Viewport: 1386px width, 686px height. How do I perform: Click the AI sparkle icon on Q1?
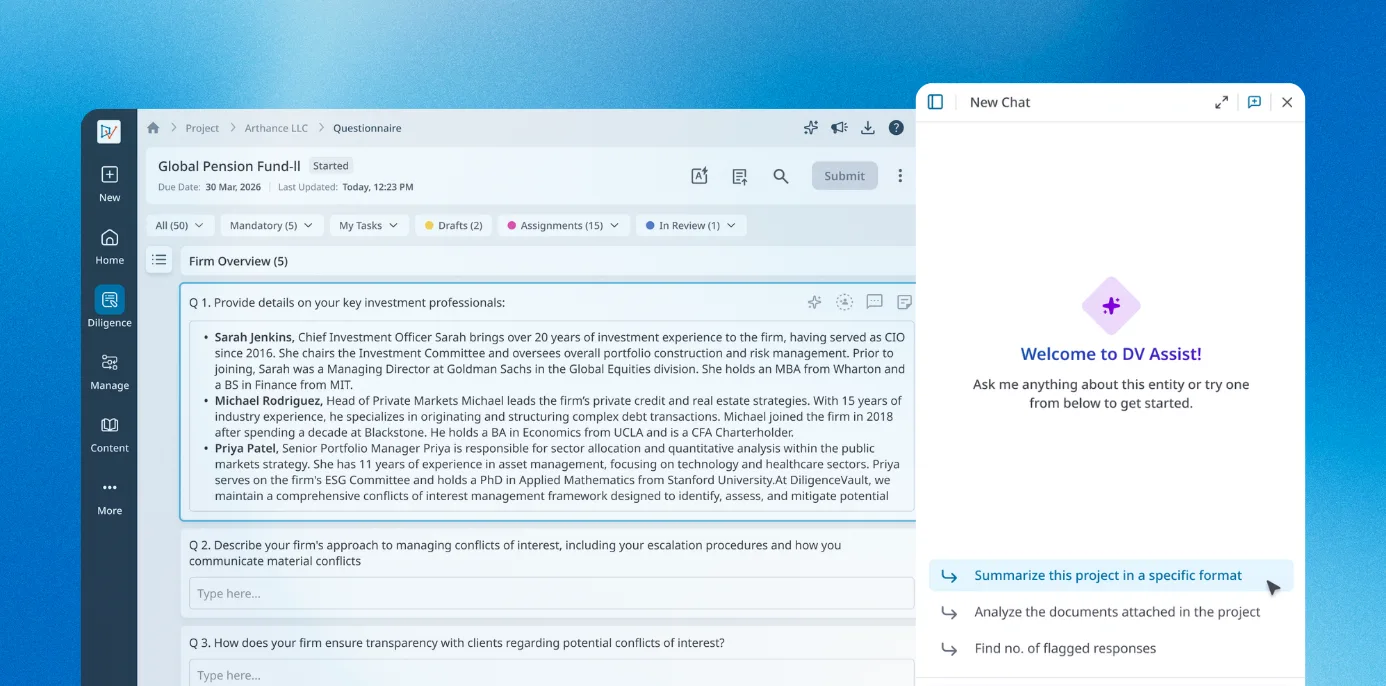click(x=814, y=302)
